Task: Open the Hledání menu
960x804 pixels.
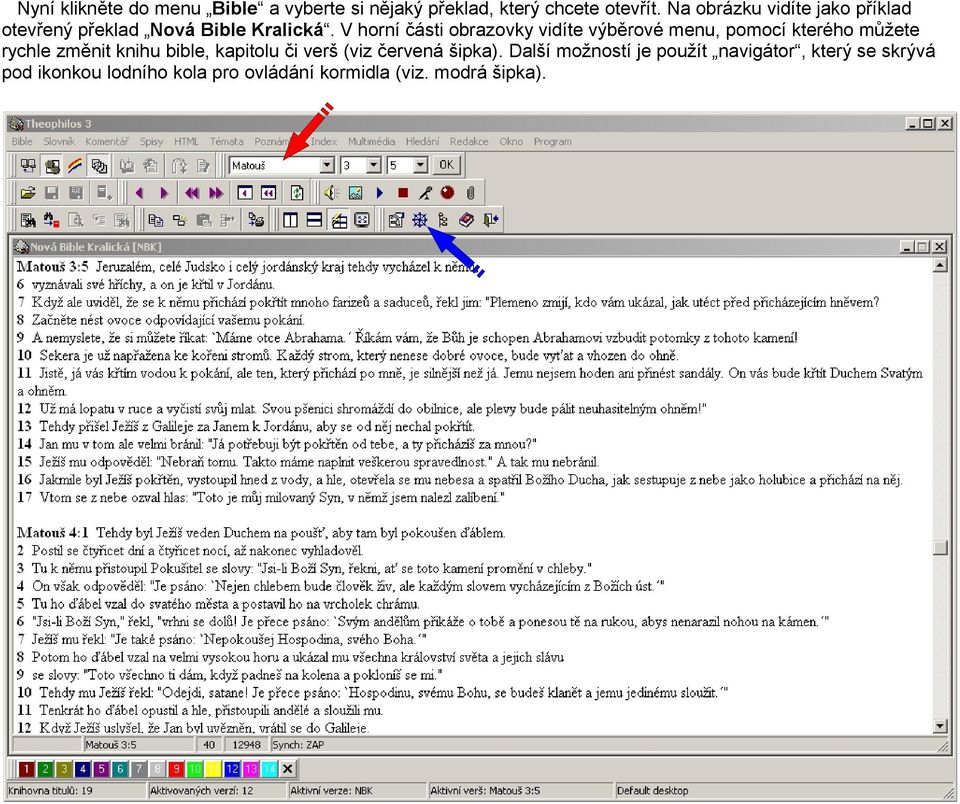Action: click(x=422, y=141)
